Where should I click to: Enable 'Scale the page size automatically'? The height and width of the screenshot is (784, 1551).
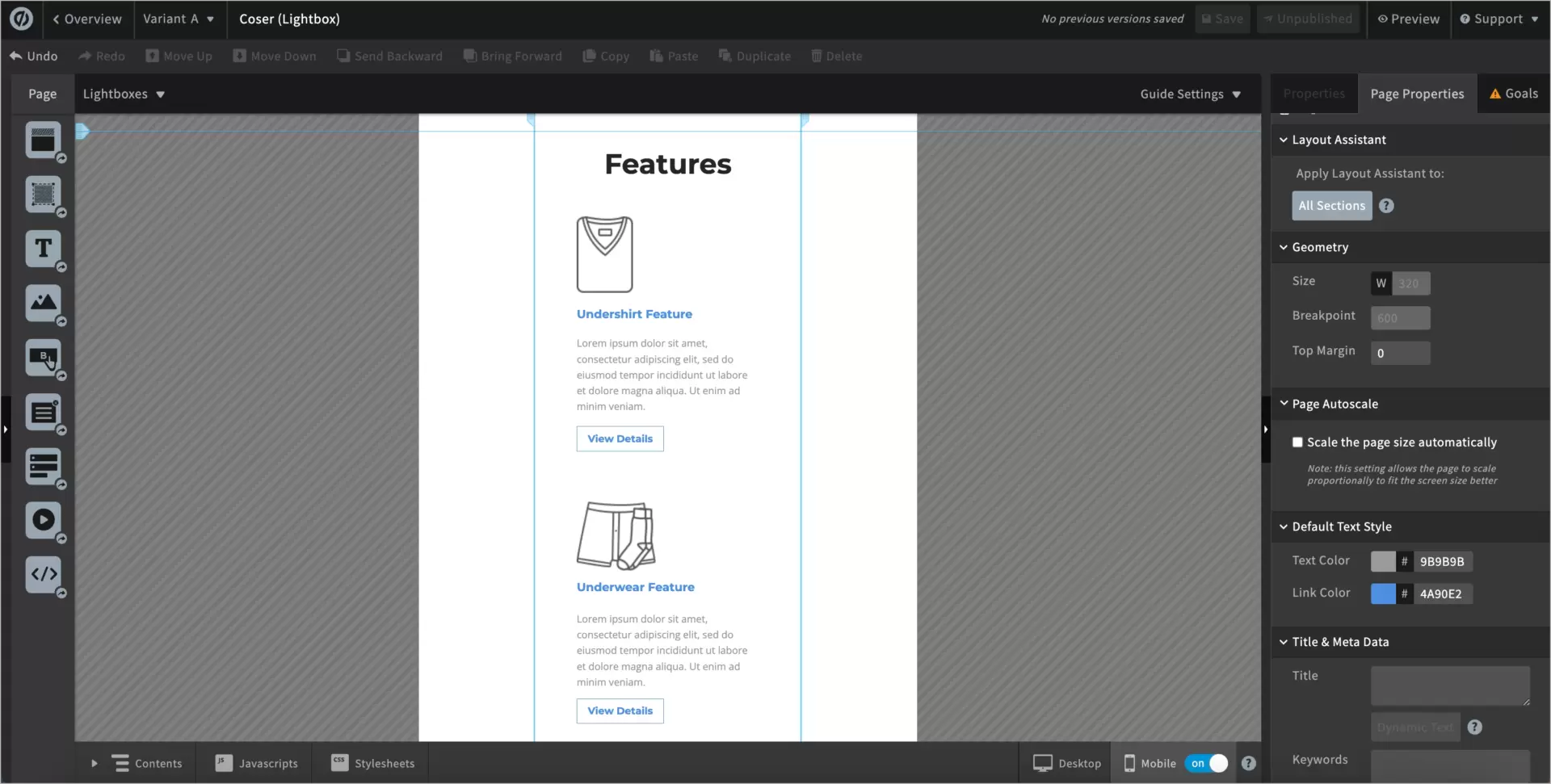point(1298,442)
